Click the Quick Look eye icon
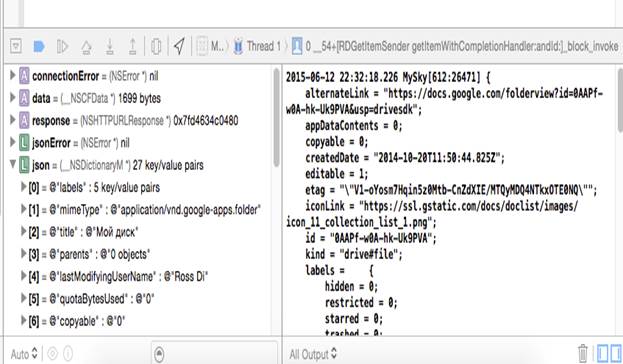This screenshot has height=364, width=623. click(52, 353)
